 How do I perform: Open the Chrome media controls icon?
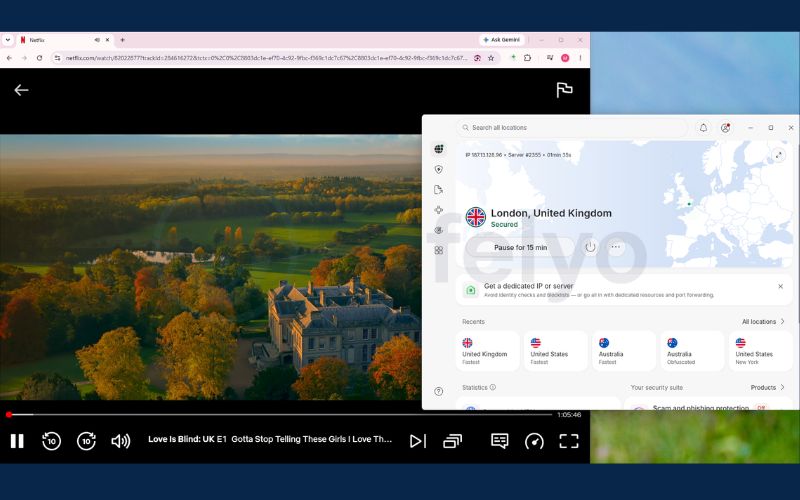click(549, 58)
